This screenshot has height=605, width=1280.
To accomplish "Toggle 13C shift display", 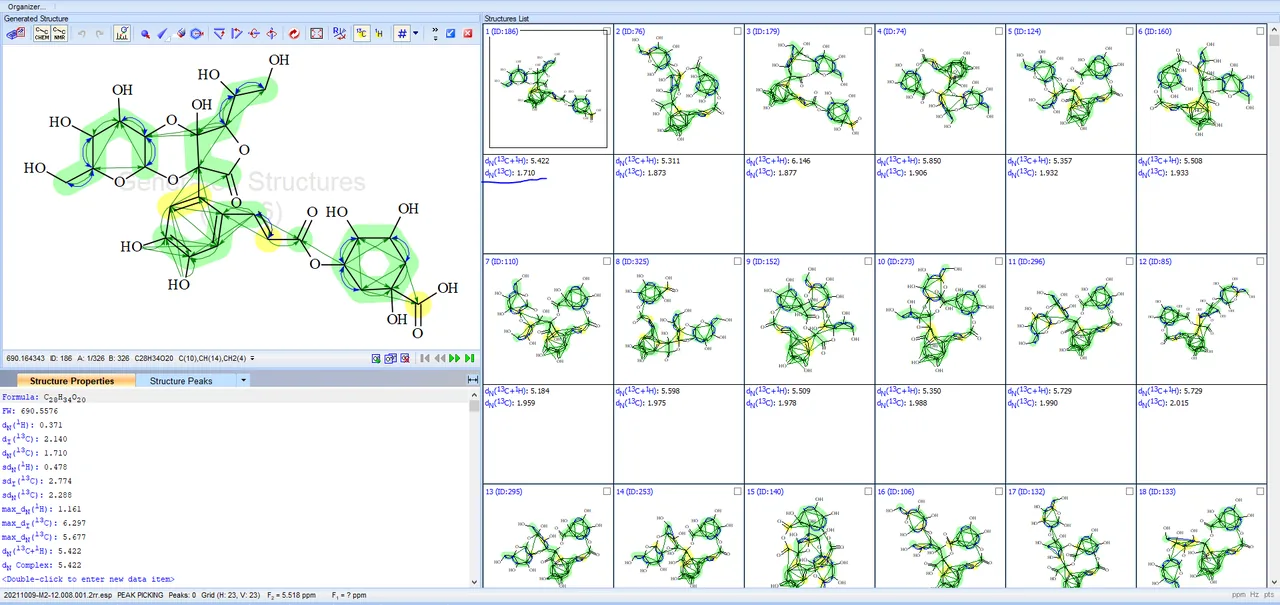I will click(362, 33).
